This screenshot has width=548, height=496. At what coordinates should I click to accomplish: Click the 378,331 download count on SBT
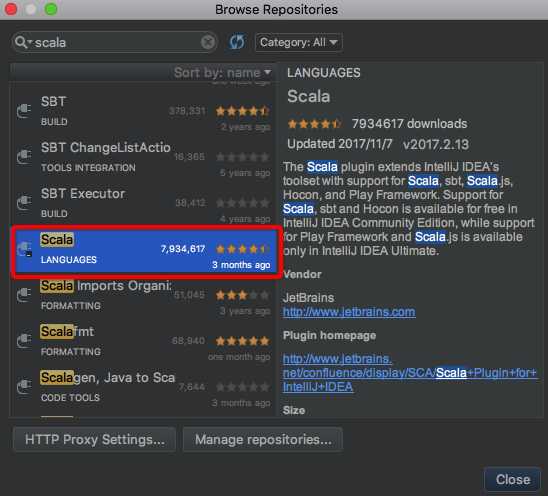point(187,111)
